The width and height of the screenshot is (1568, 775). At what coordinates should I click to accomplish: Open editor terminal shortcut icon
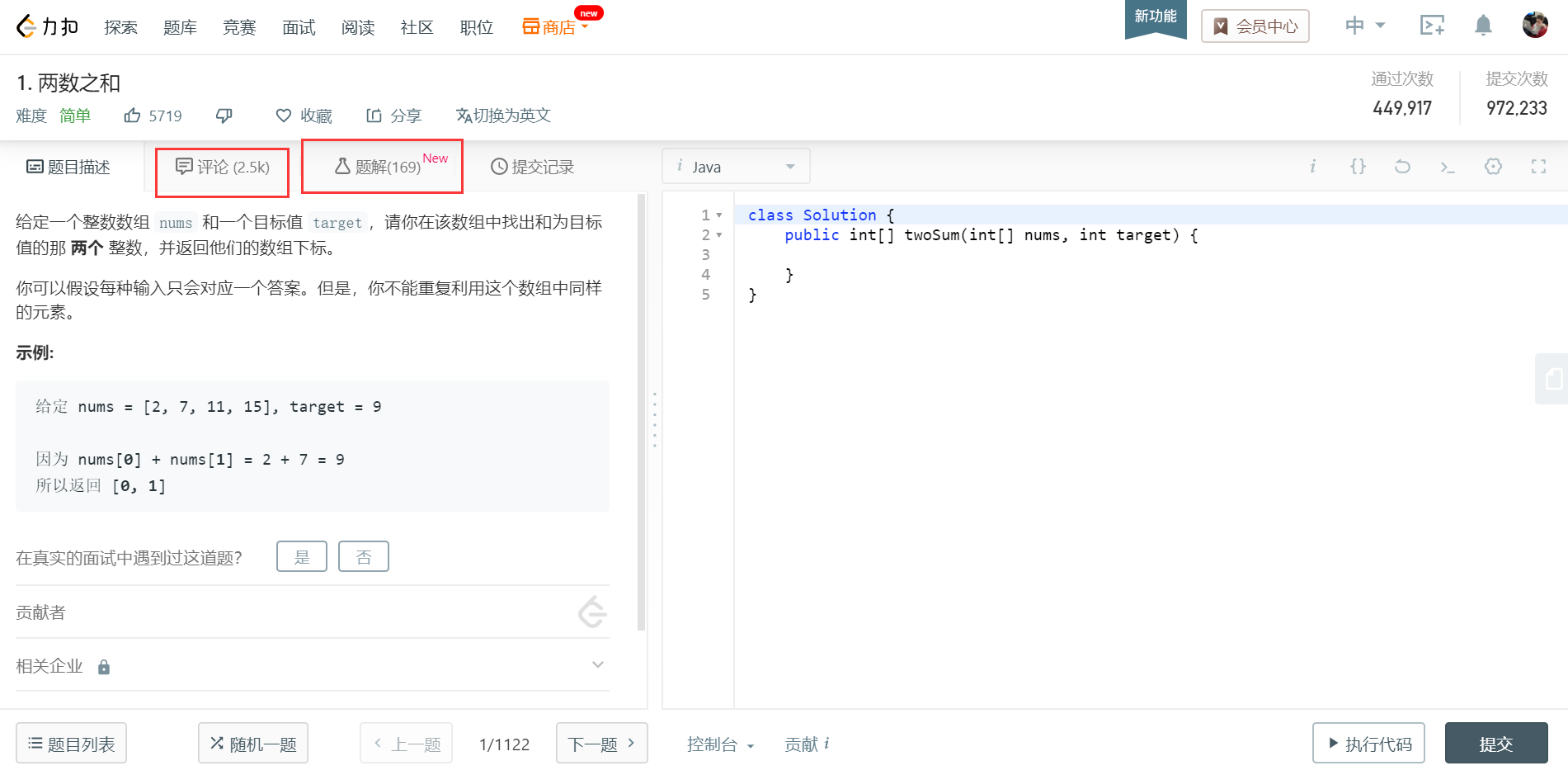[1448, 167]
